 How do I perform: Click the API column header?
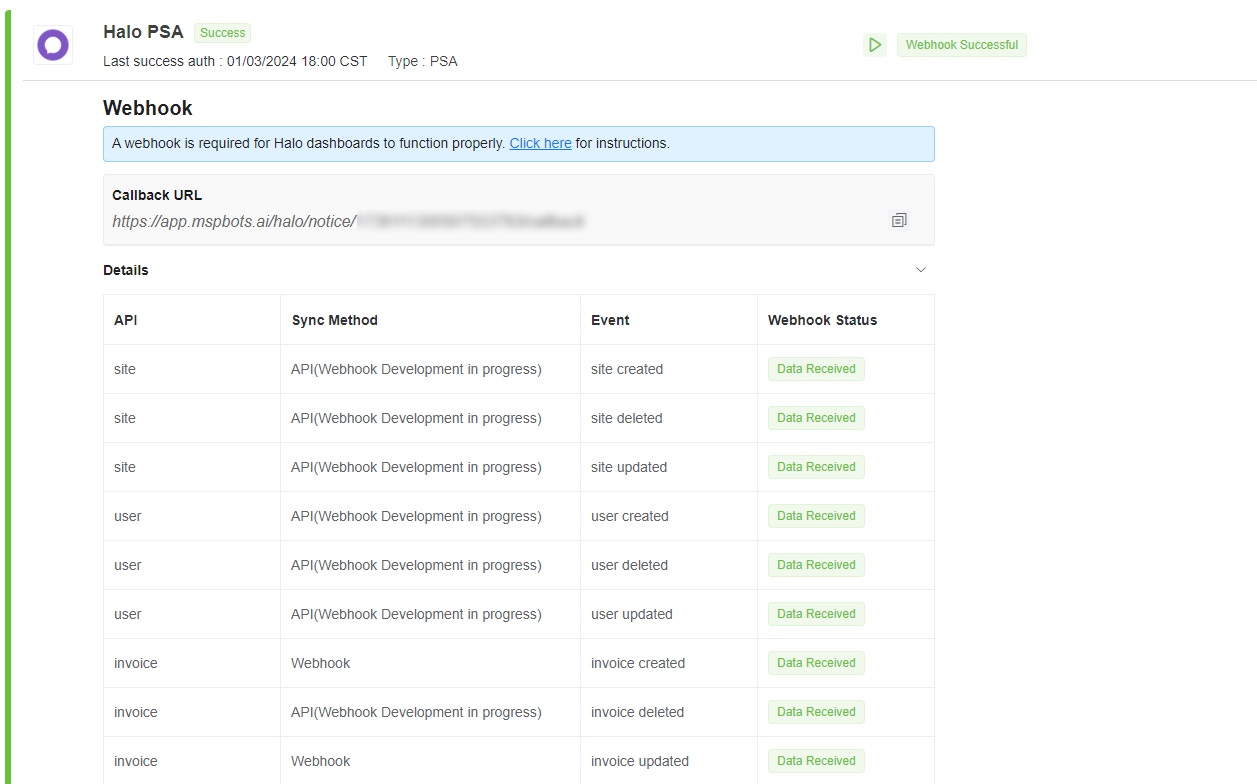coord(126,320)
